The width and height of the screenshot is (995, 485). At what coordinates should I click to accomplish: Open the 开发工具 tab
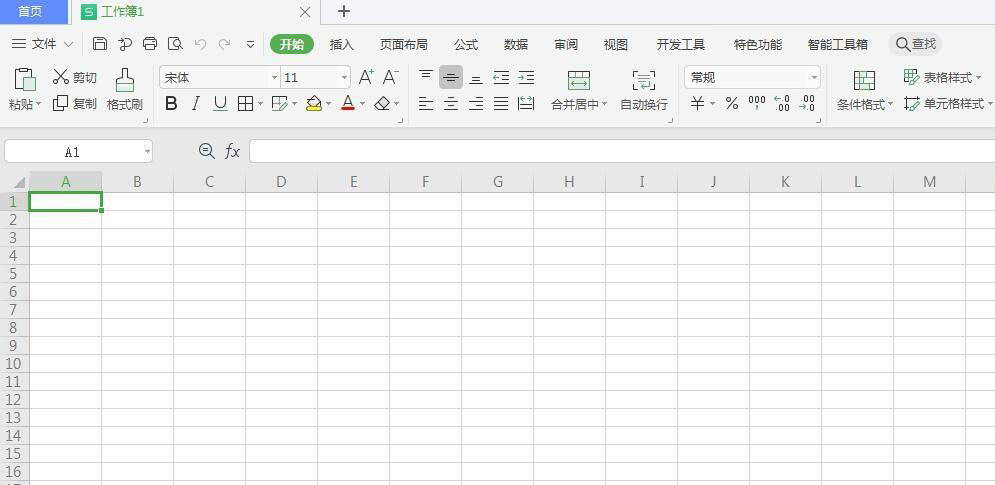click(x=680, y=44)
